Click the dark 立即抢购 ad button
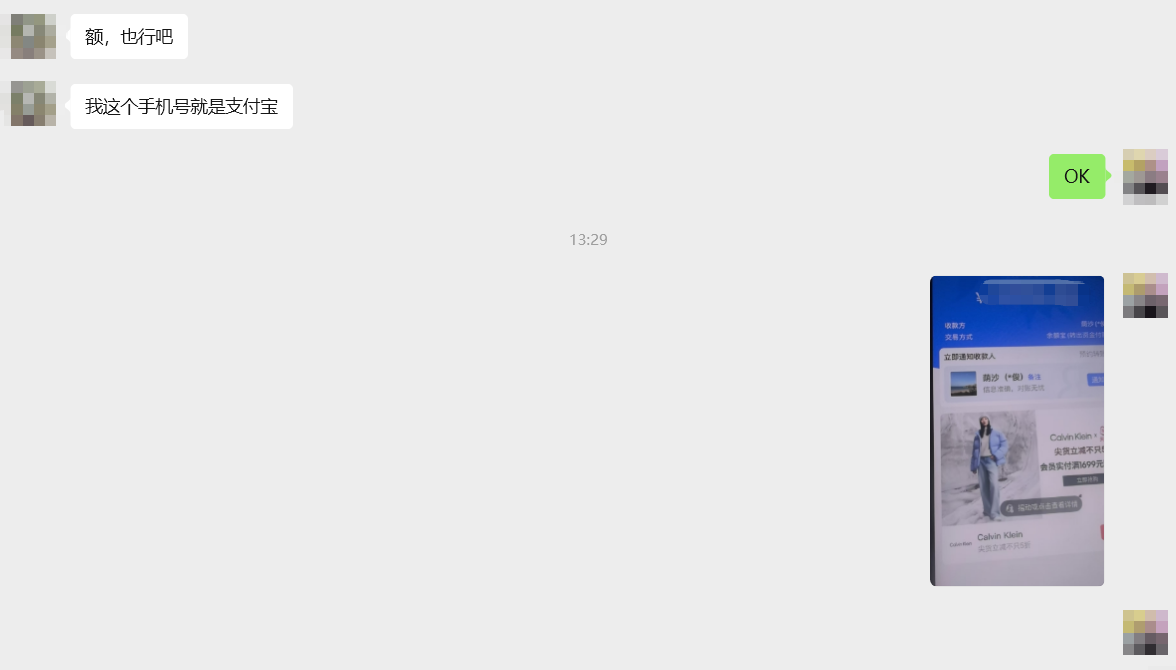The height and width of the screenshot is (670, 1176). click(x=1084, y=479)
